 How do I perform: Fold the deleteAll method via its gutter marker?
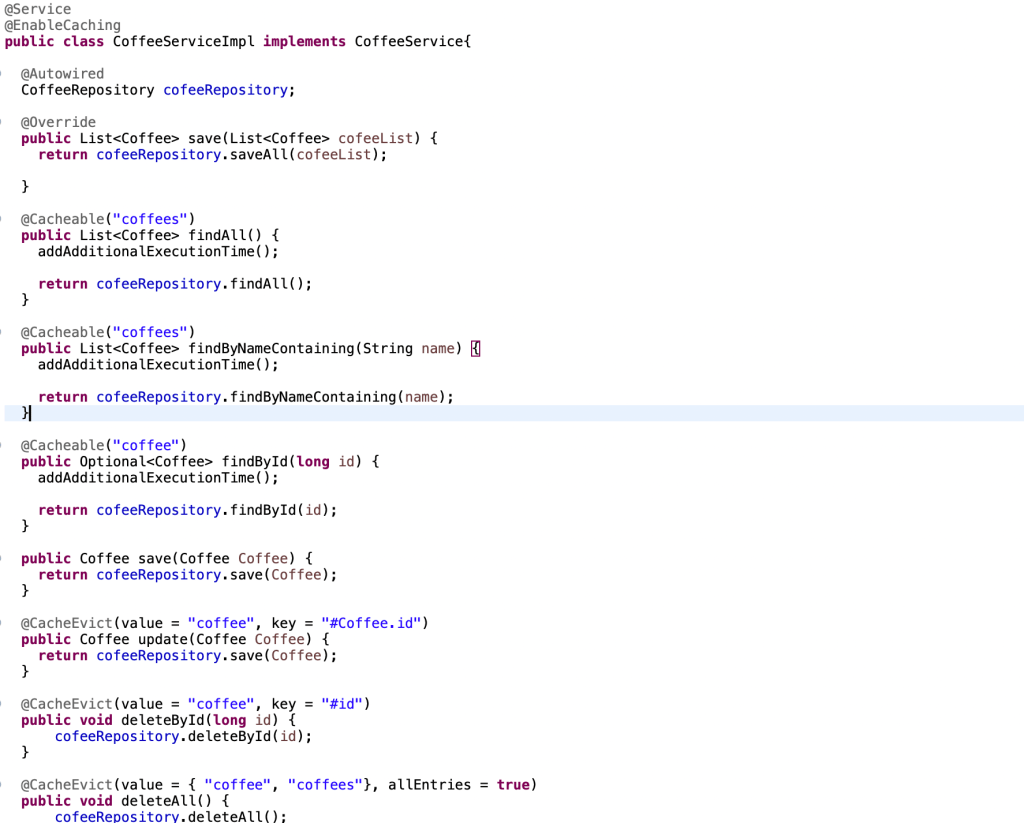coord(3,785)
